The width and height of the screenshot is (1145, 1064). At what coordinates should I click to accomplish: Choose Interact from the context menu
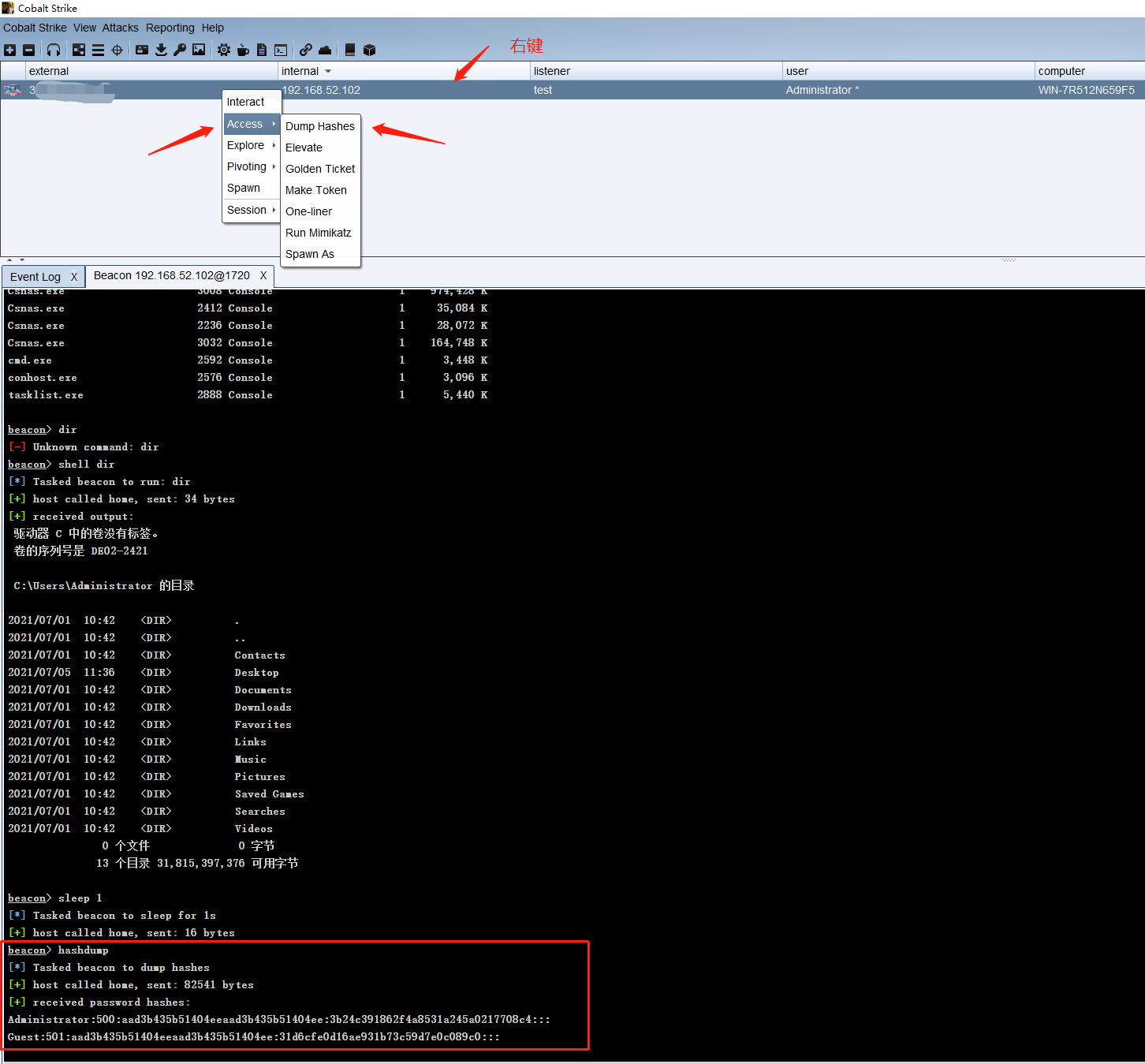252,102
